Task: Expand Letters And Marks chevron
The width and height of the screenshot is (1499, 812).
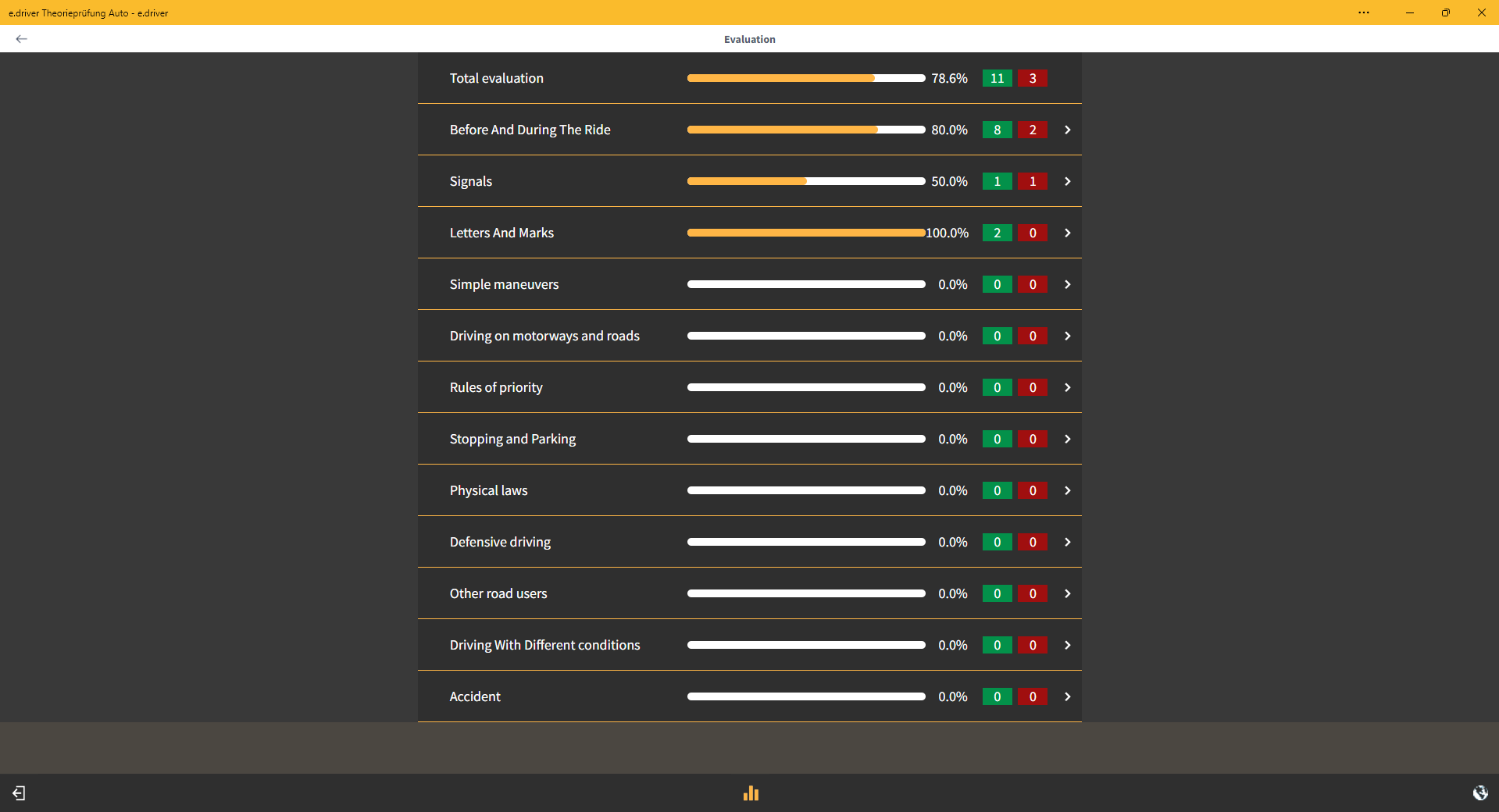Action: [x=1067, y=233]
